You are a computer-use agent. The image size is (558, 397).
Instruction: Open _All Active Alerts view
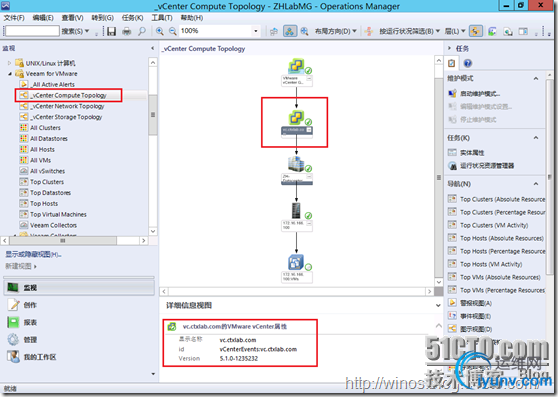point(52,85)
